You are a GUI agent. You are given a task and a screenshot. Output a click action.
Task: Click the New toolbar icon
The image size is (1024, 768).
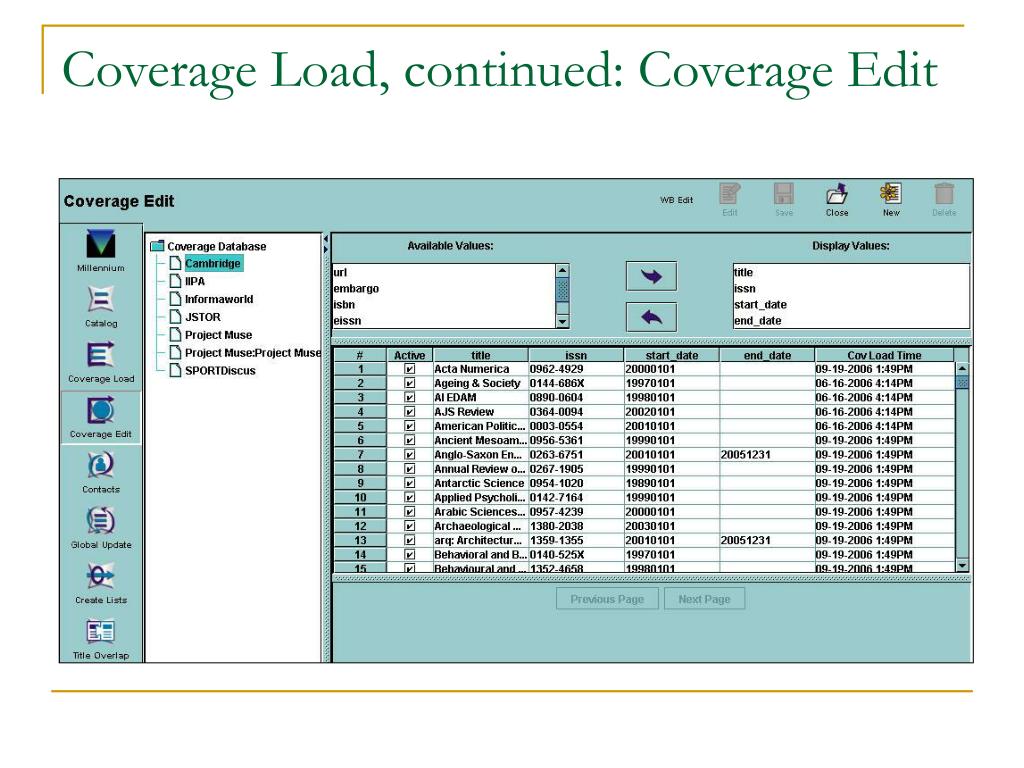(891, 194)
